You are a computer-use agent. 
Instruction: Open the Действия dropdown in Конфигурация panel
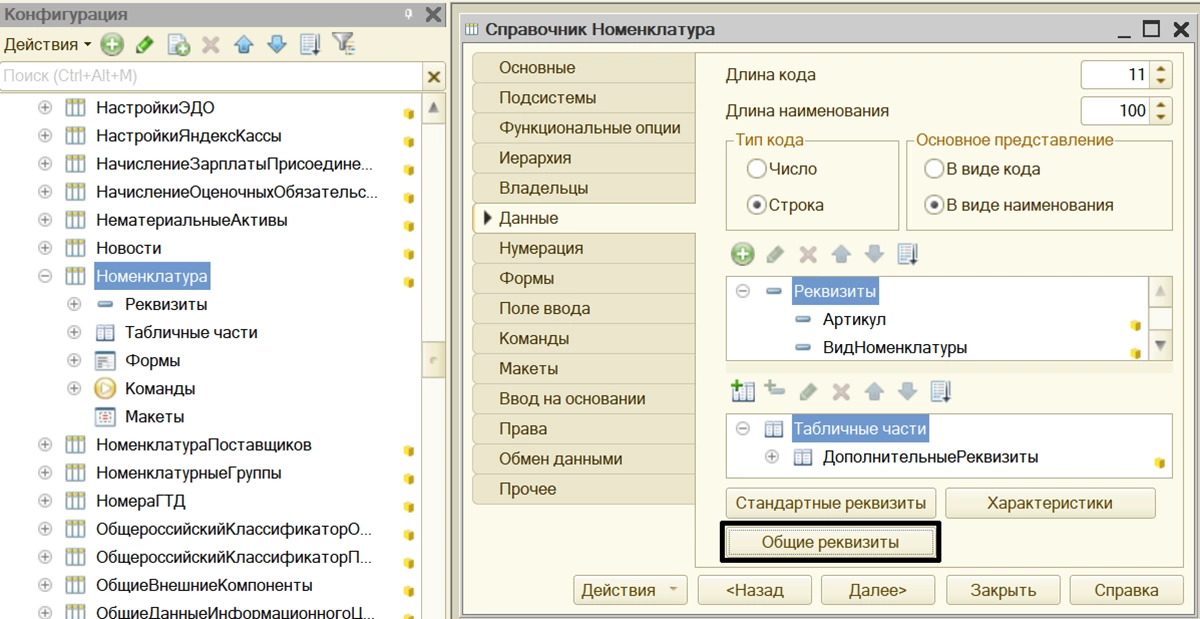[47, 44]
